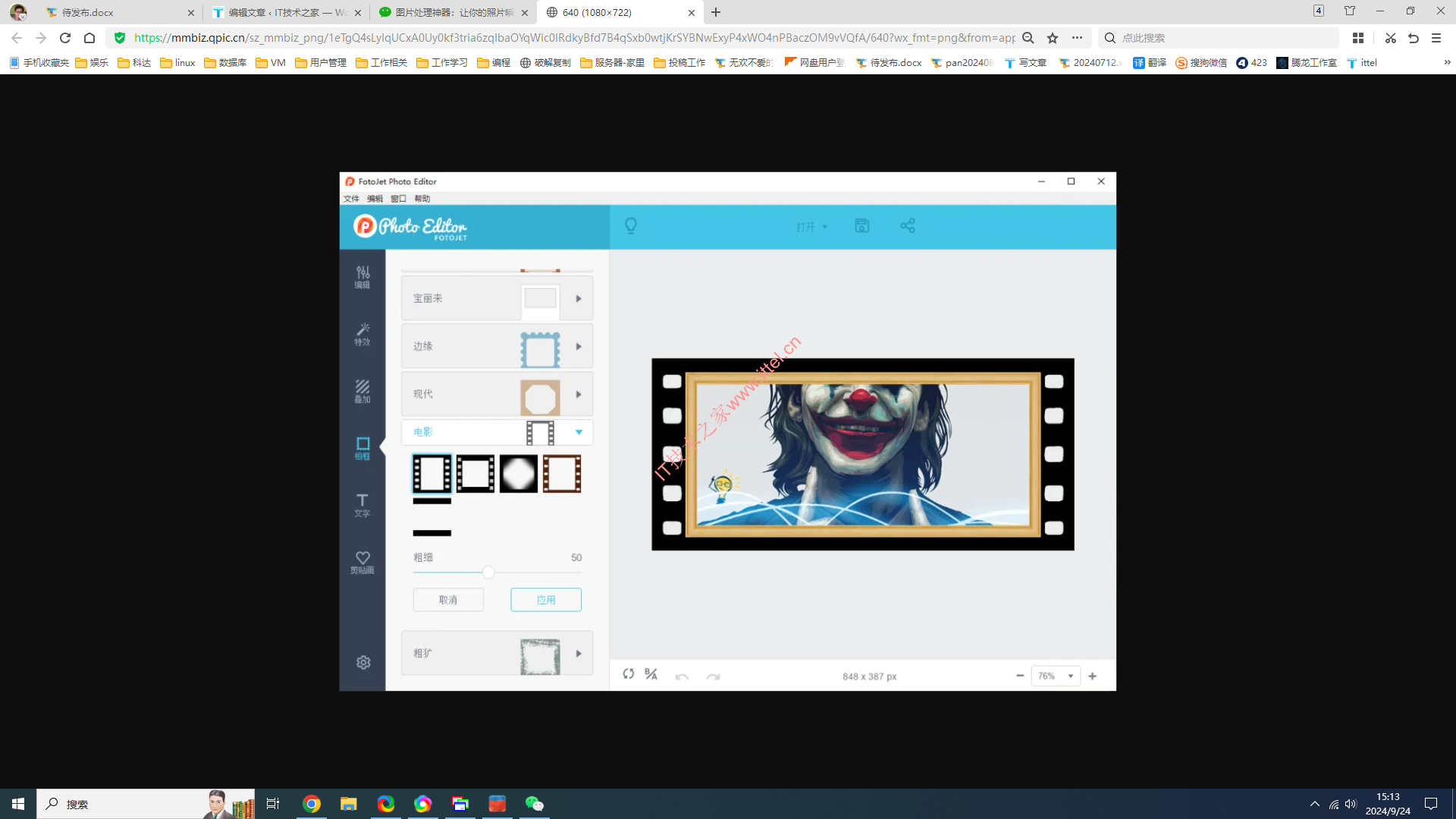The height and width of the screenshot is (819, 1456).
Task: Open the 打开 dropdown in FotoJet header
Action: tap(811, 227)
